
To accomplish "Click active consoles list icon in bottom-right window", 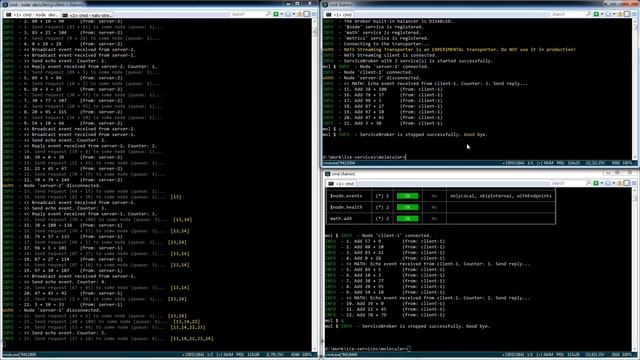I will pos(608,183).
